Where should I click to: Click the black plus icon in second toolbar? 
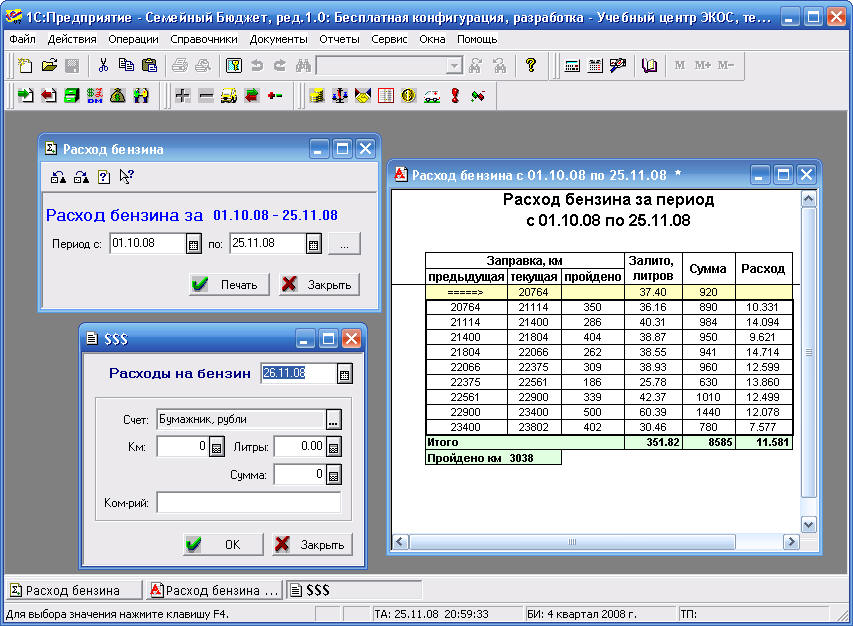(x=182, y=96)
